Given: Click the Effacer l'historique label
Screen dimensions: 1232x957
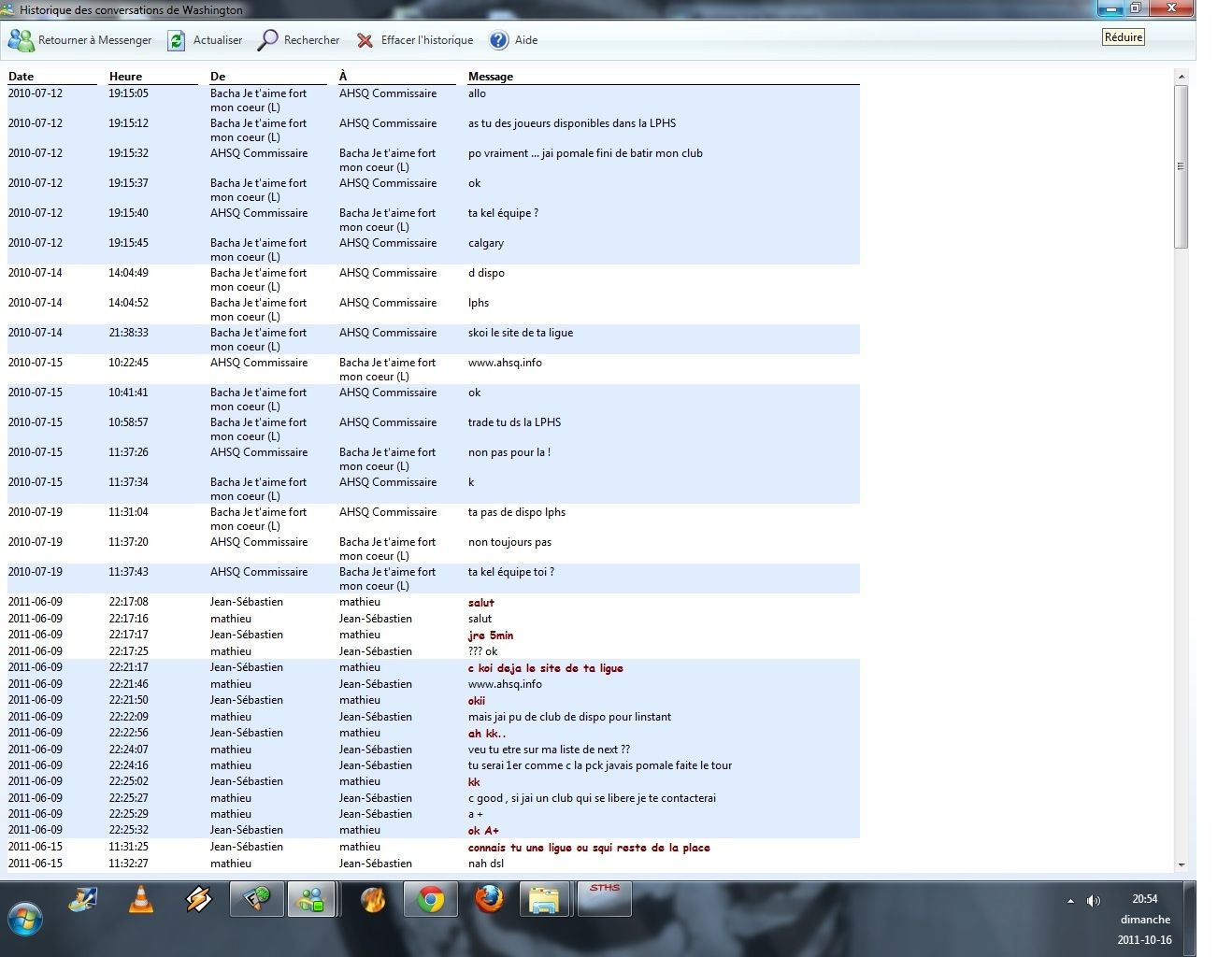Looking at the screenshot, I should (427, 40).
